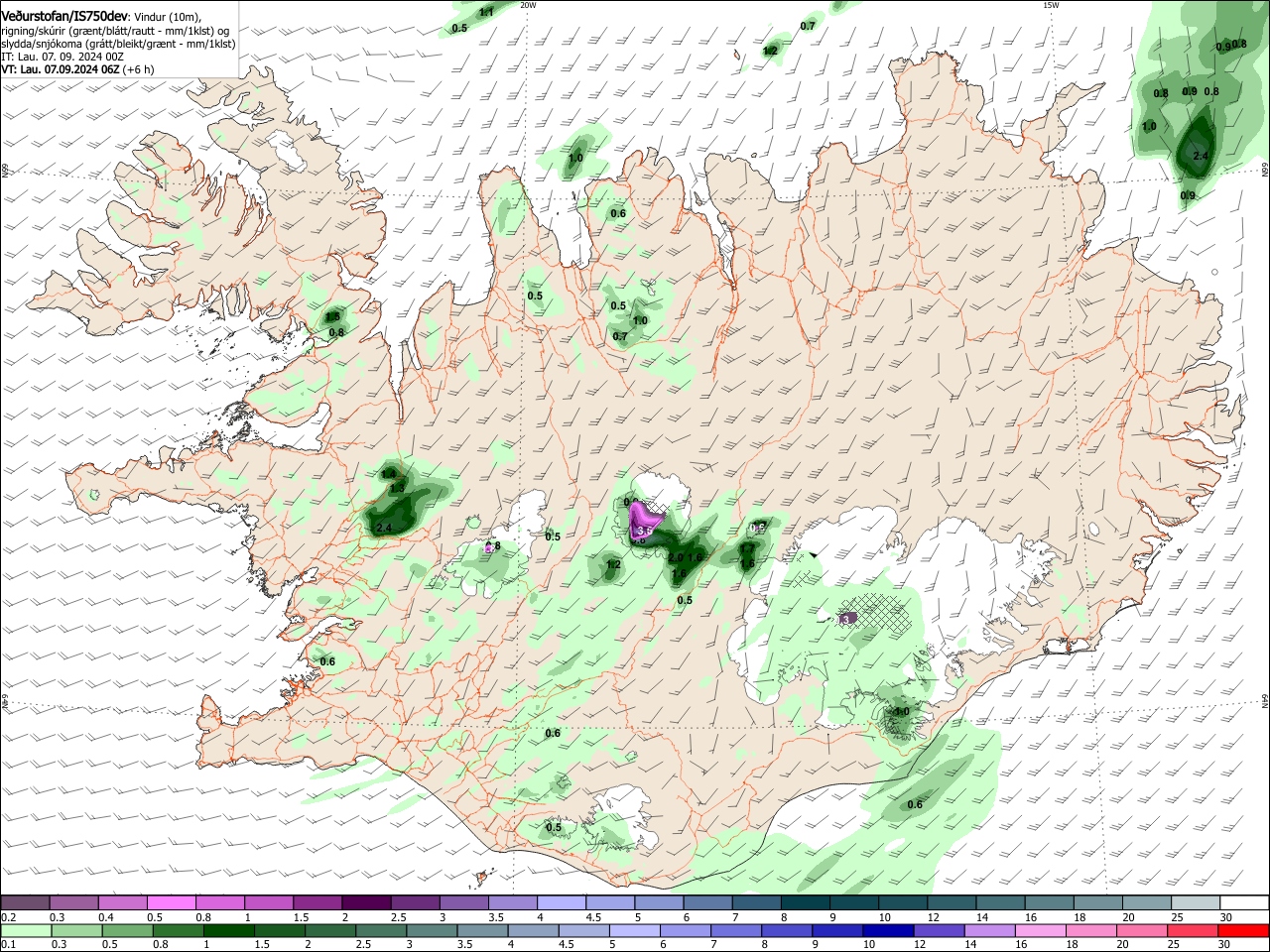The height and width of the screenshot is (952, 1270).
Task: Click the '1.0' value over the southeast glacier peak
Action: (902, 711)
